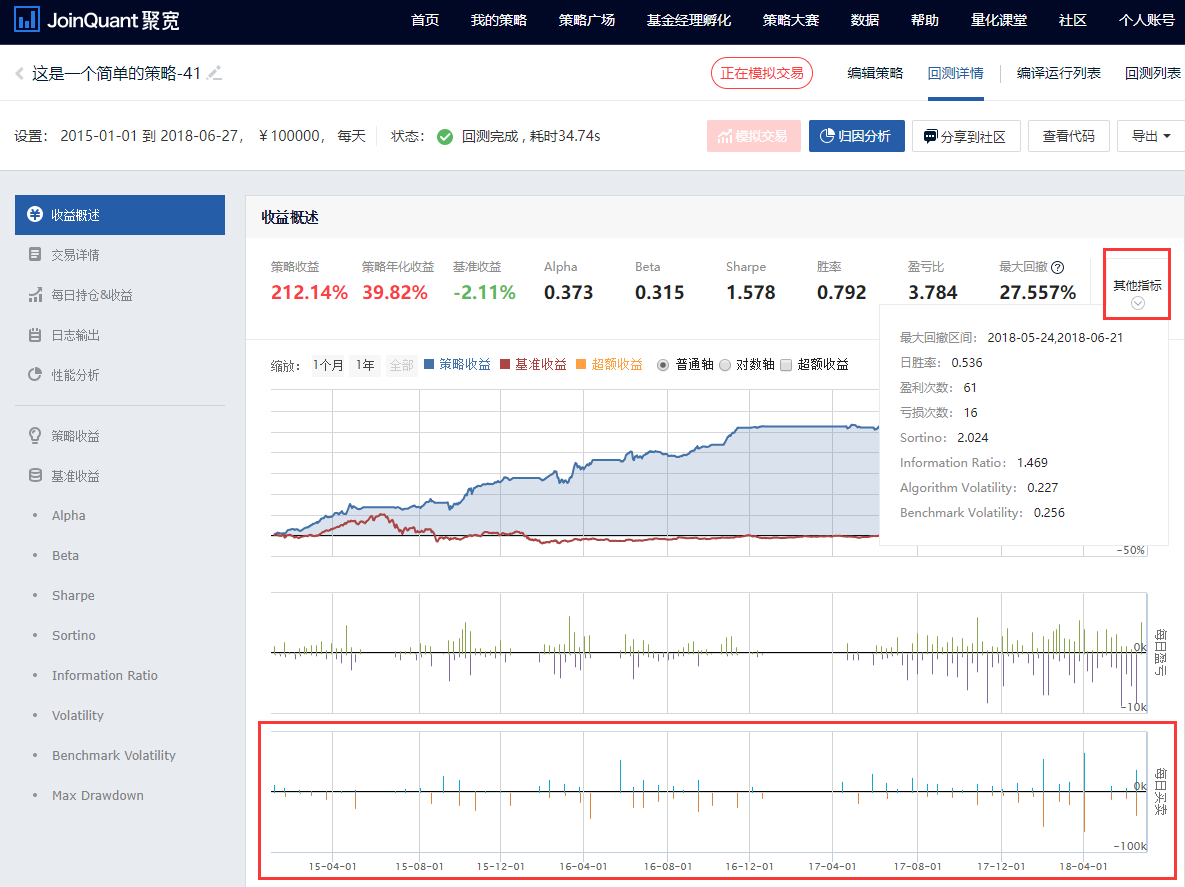The height and width of the screenshot is (887, 1185).
Task: Click the pencil icon to rename strategy
Action: click(x=214, y=73)
